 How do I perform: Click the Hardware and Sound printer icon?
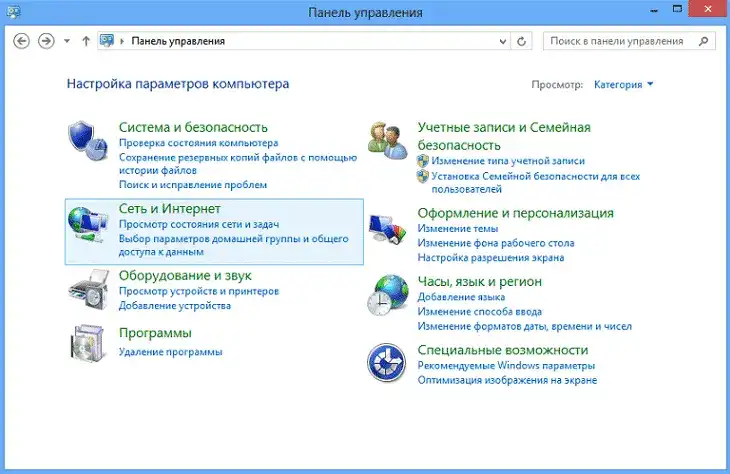pyautogui.click(x=88, y=290)
